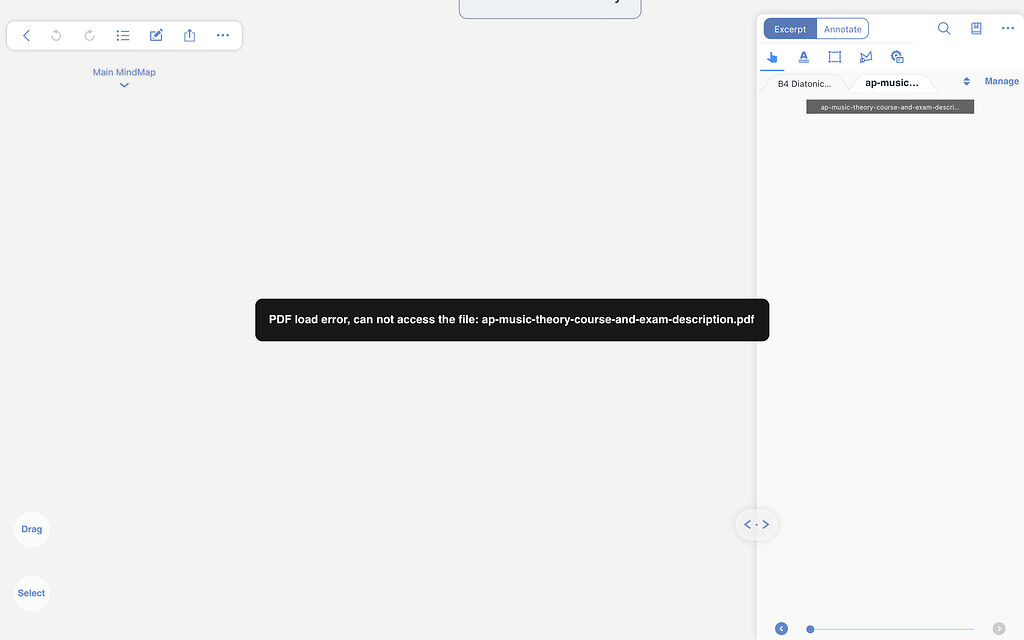The width and height of the screenshot is (1024, 640).
Task: Switch to Excerpt mode
Action: (790, 29)
